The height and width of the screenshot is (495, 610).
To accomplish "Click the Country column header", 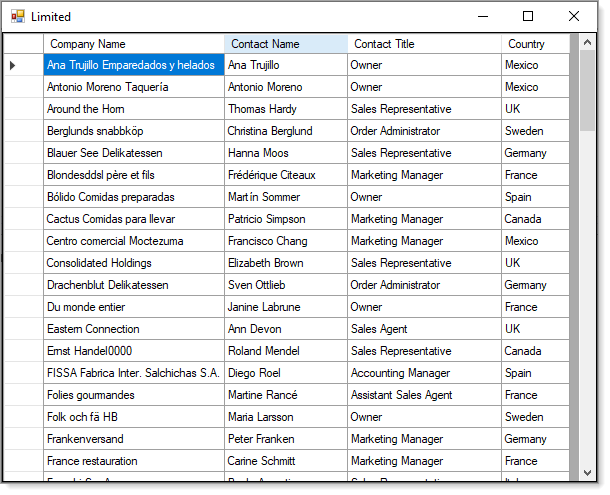I will pos(535,44).
